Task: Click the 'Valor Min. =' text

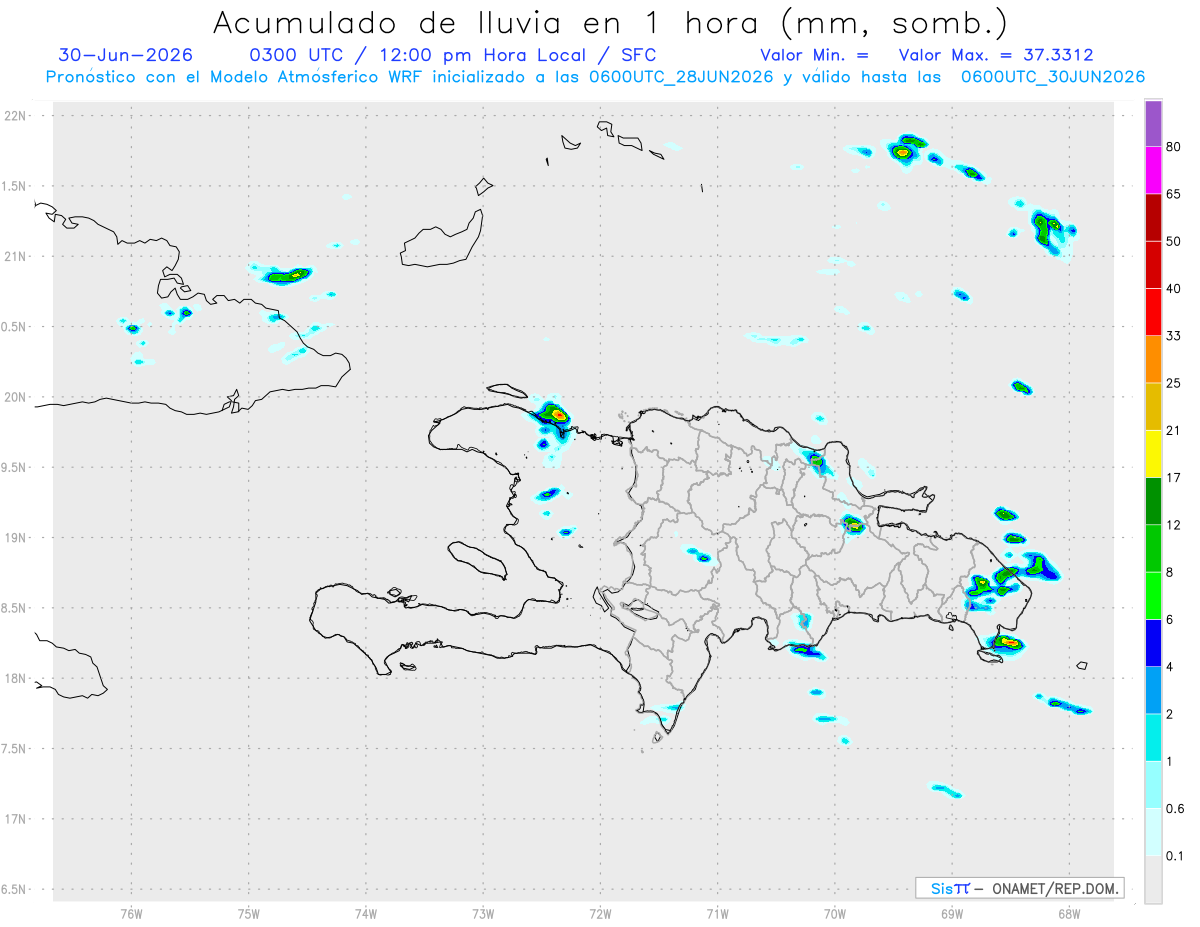Action: coord(814,55)
